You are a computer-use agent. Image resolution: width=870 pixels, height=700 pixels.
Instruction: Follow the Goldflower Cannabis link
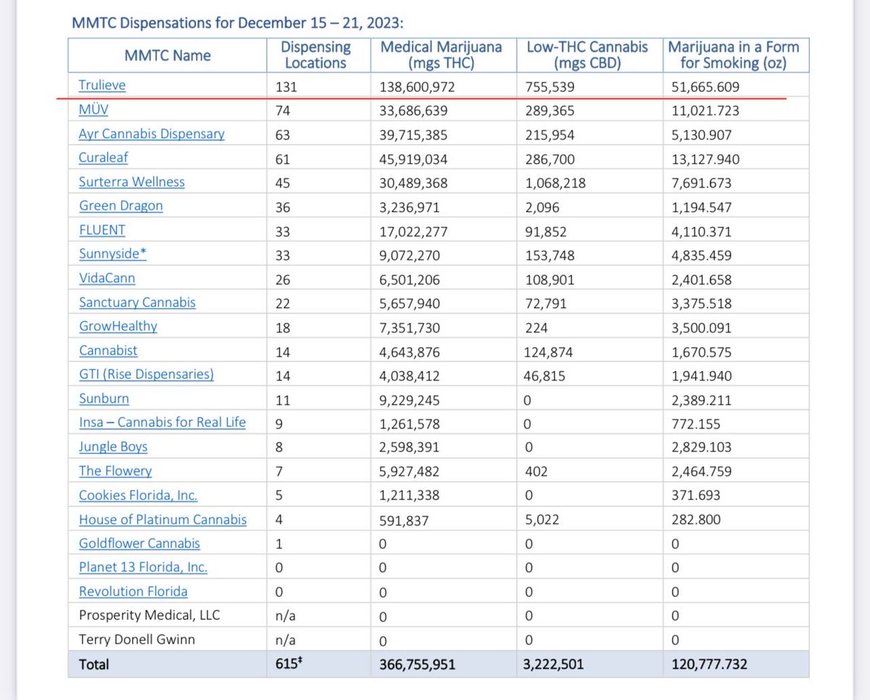point(139,544)
